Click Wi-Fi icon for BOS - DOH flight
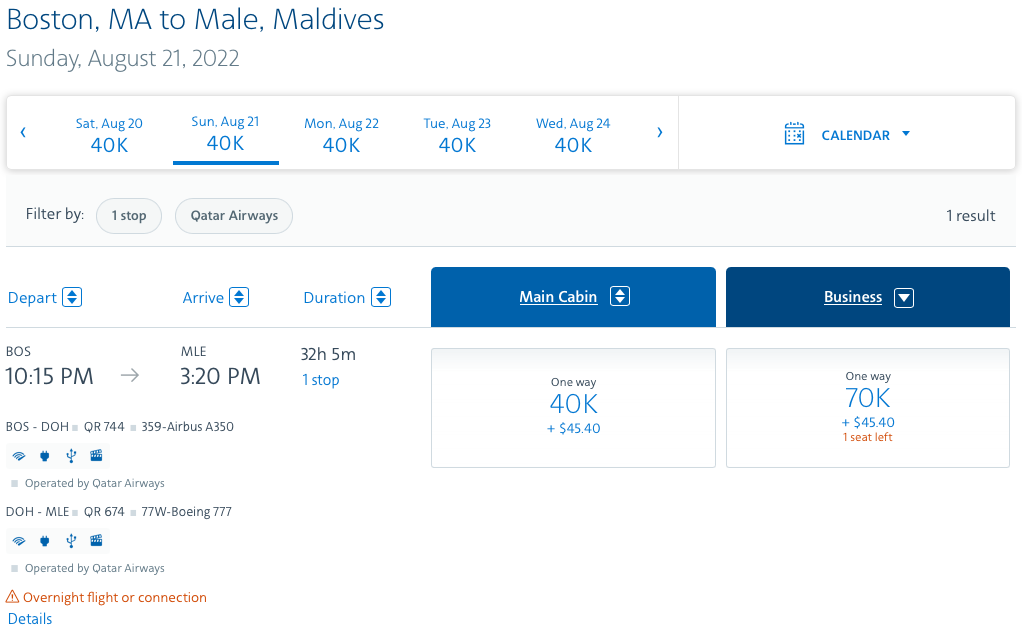 (18, 456)
